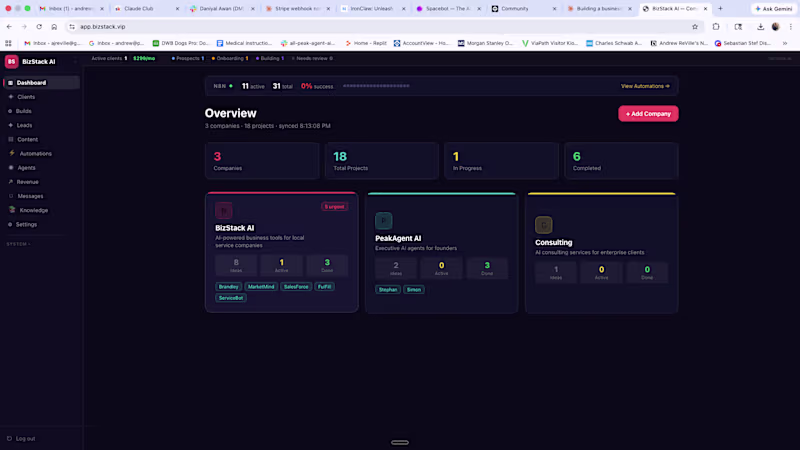
Task: Click the Companies stat card
Action: 262,161
